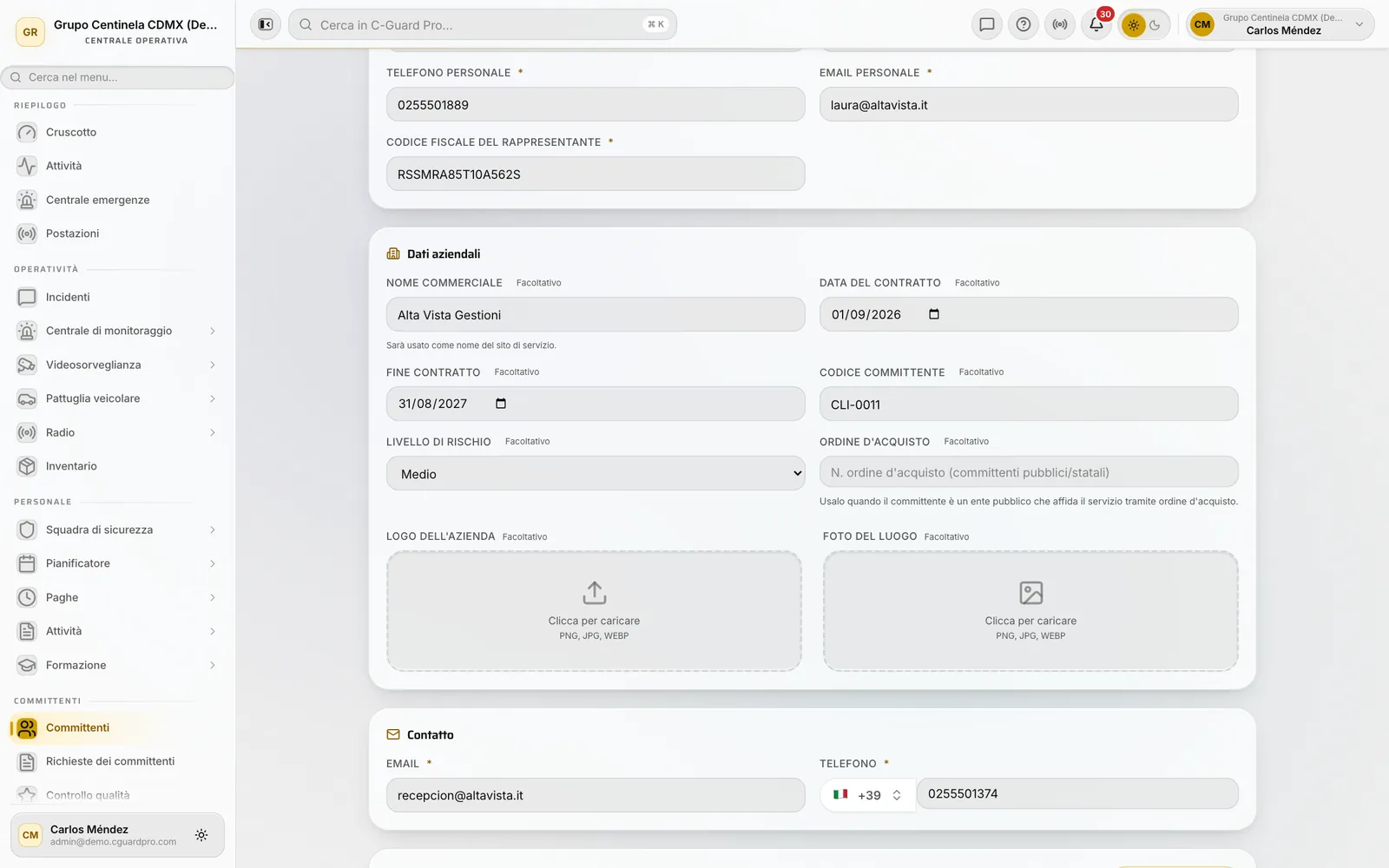Open calendar picker for Data del contratto
The height and width of the screenshot is (868, 1389).
click(x=934, y=314)
